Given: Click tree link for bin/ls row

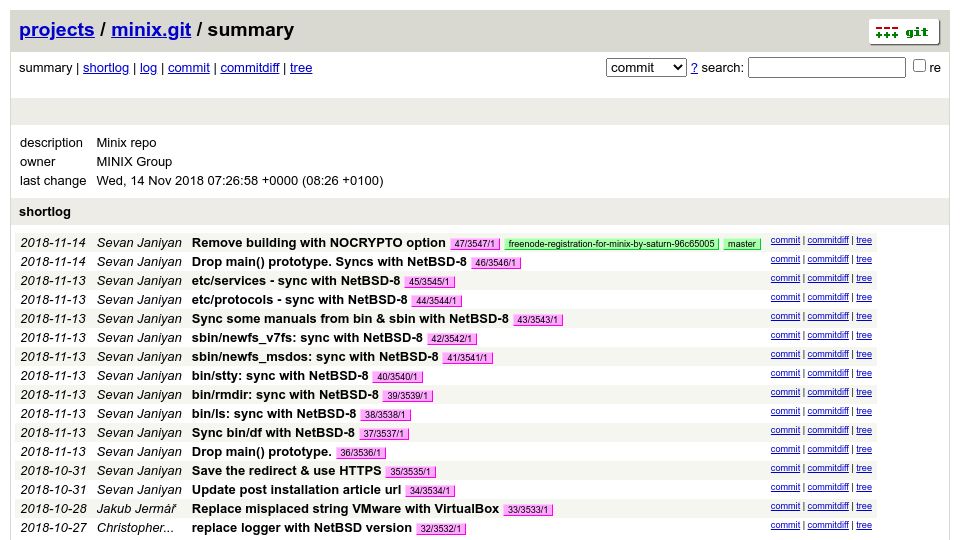Looking at the screenshot, I should pos(864,411).
